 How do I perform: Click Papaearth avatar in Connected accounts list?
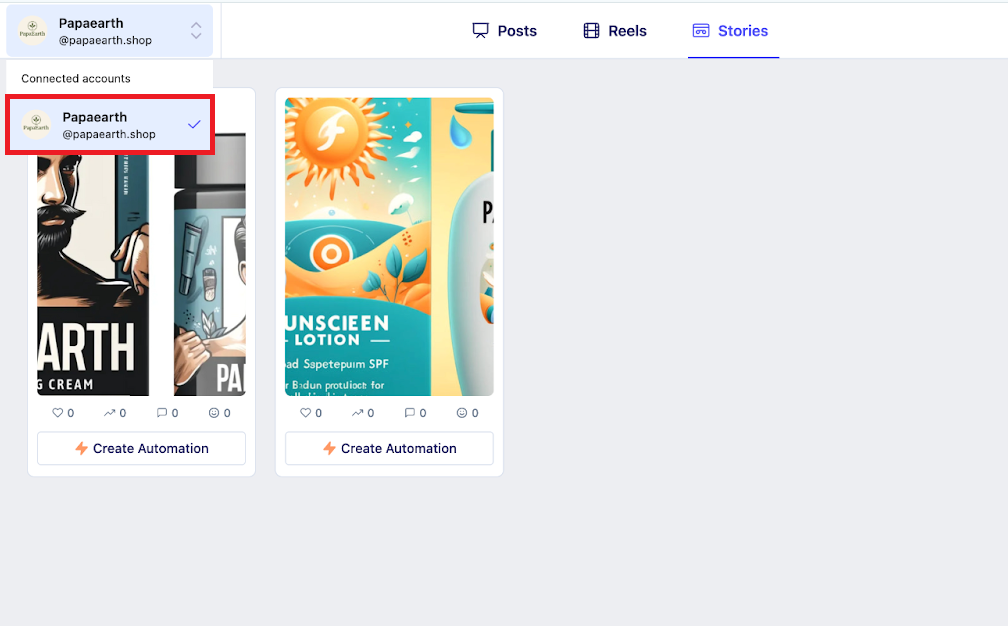tap(36, 125)
